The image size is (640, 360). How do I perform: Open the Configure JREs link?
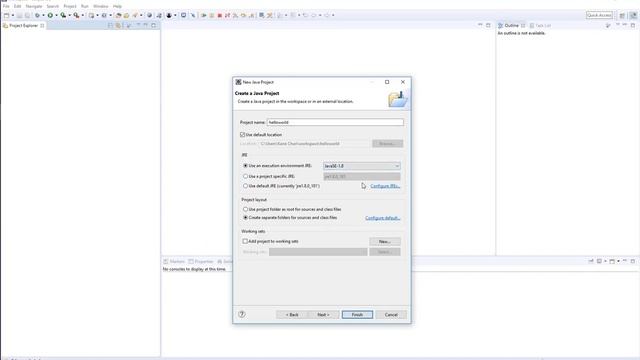[385, 186]
